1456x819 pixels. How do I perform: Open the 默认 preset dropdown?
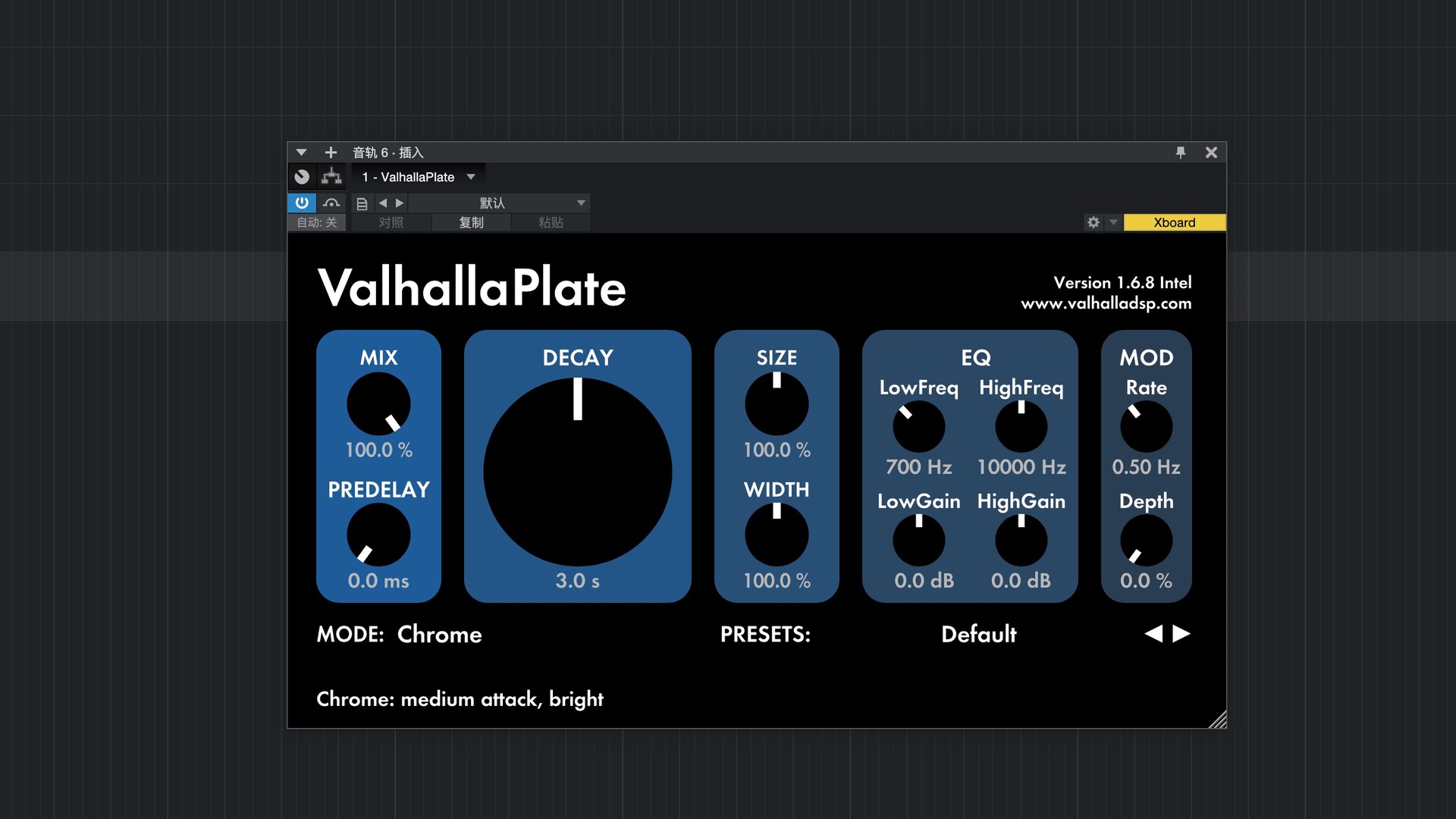499,202
